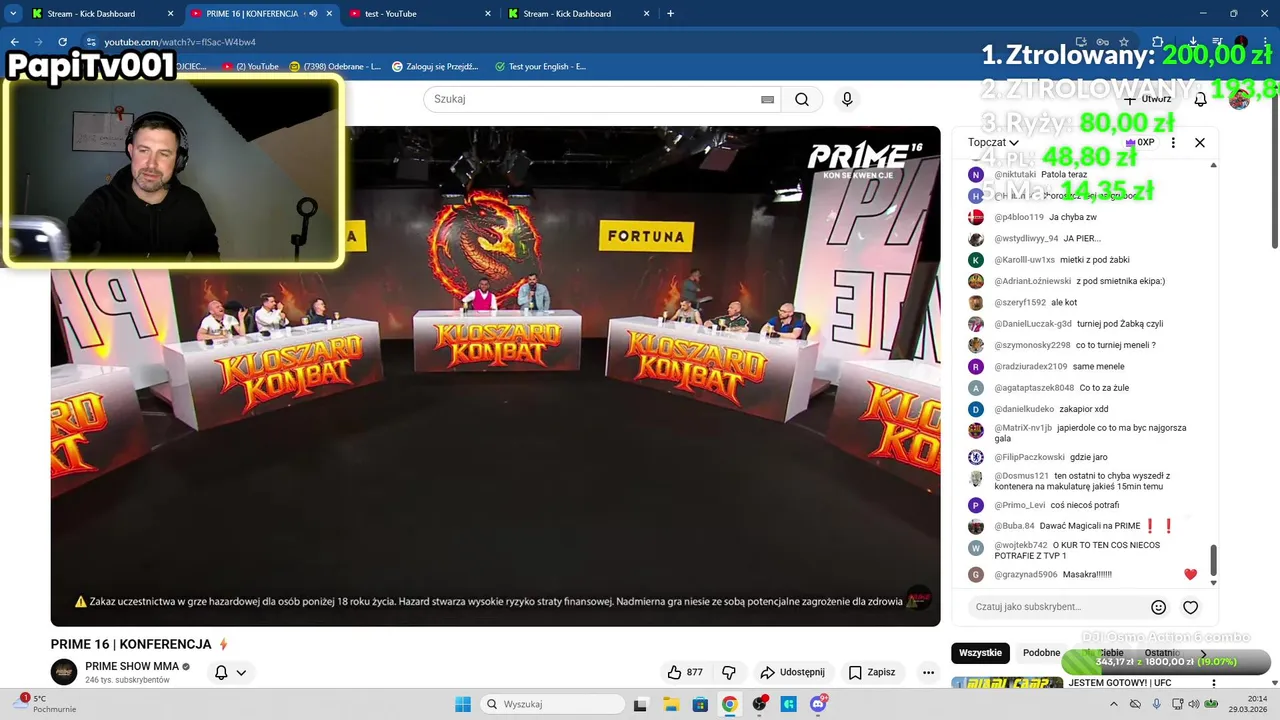
Task: Open the Test your English bookmark
Action: [x=541, y=67]
